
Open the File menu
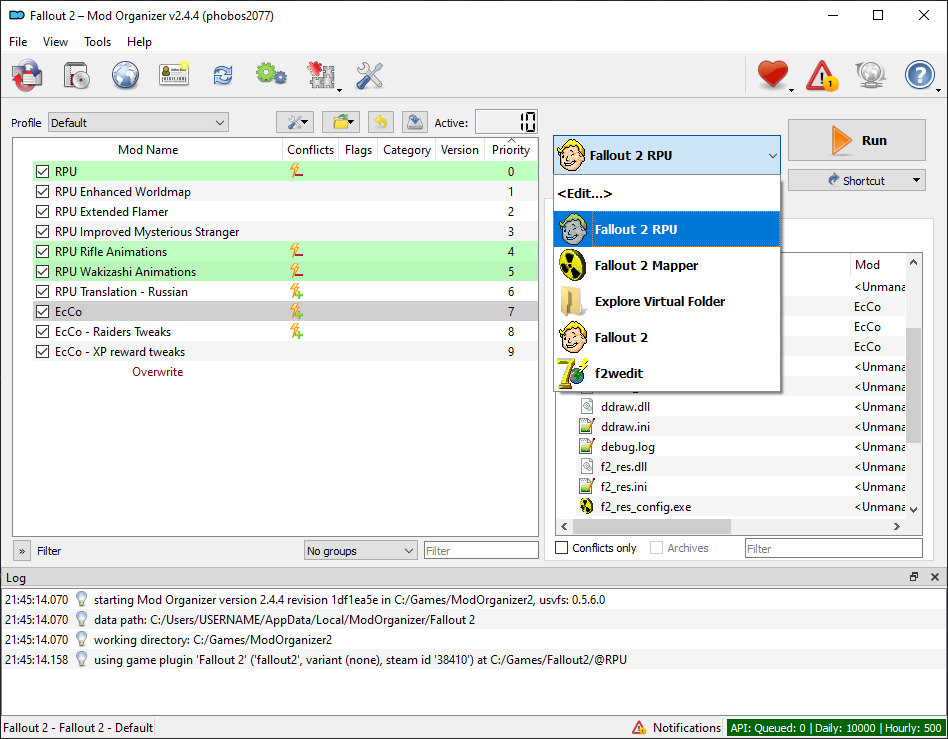tap(18, 42)
